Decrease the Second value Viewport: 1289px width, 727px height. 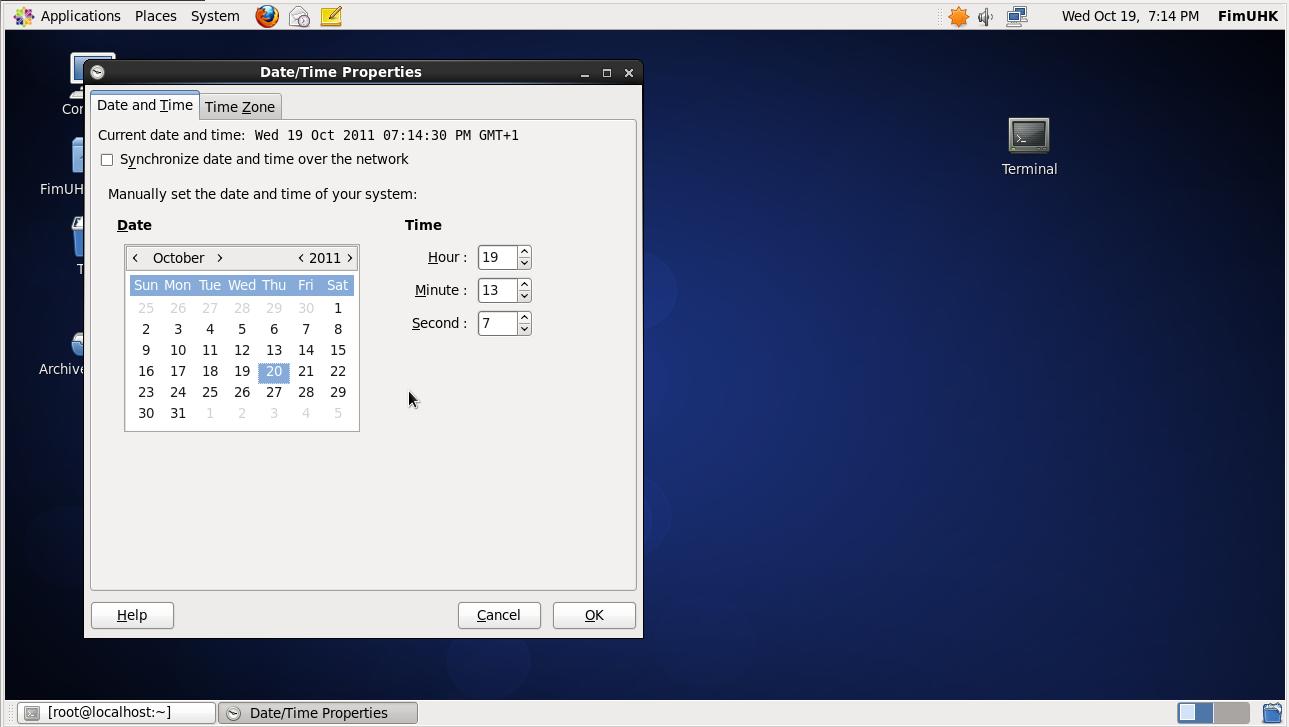[524, 329]
